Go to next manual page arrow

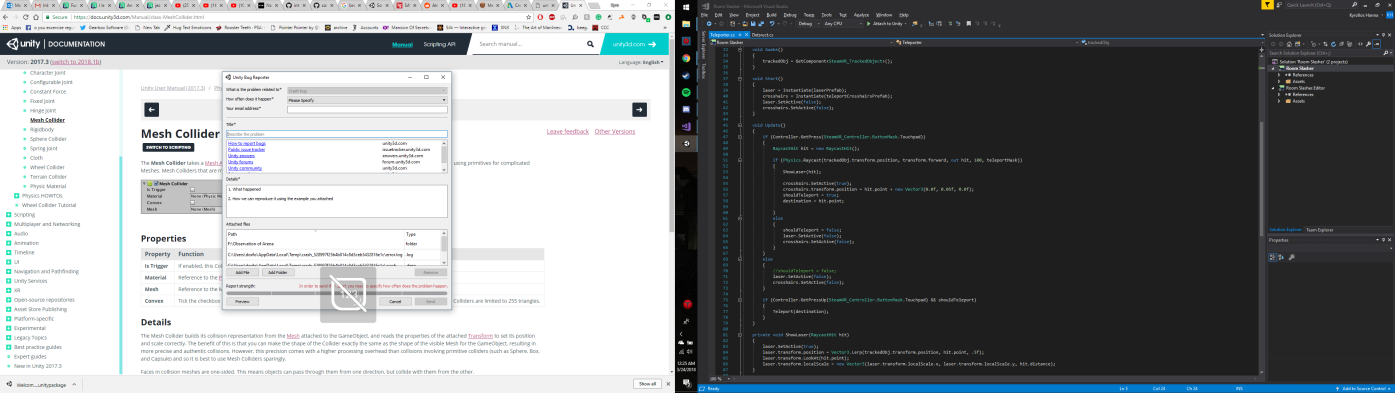click(639, 109)
